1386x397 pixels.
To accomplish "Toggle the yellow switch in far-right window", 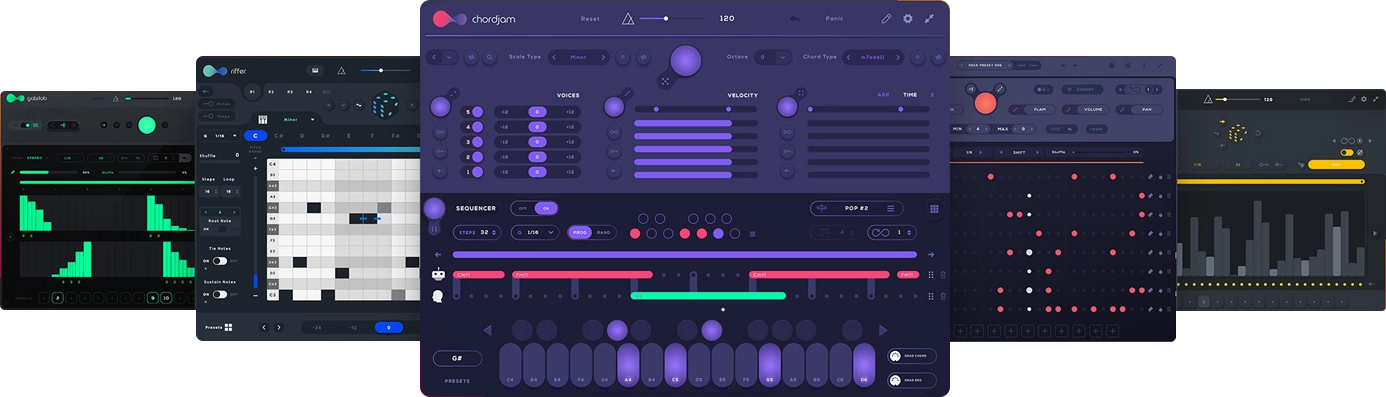I will click(1348, 153).
